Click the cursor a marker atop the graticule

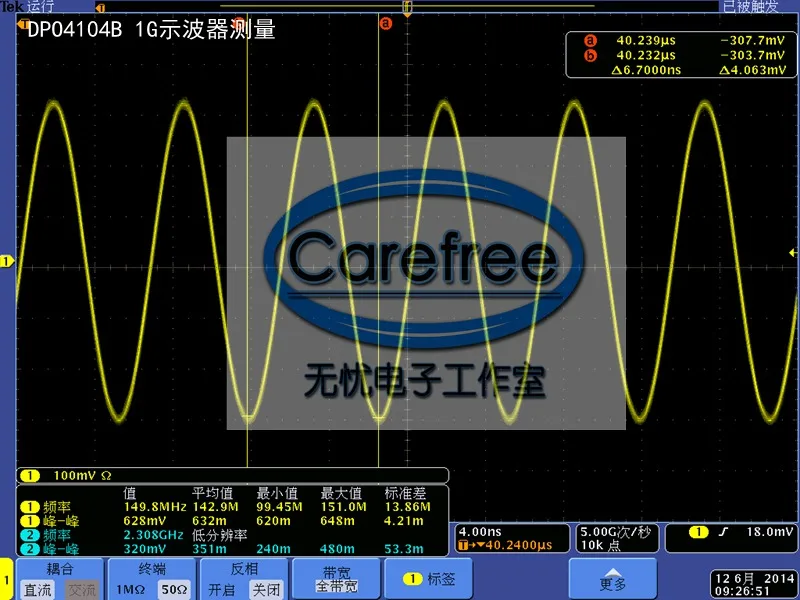click(386, 23)
